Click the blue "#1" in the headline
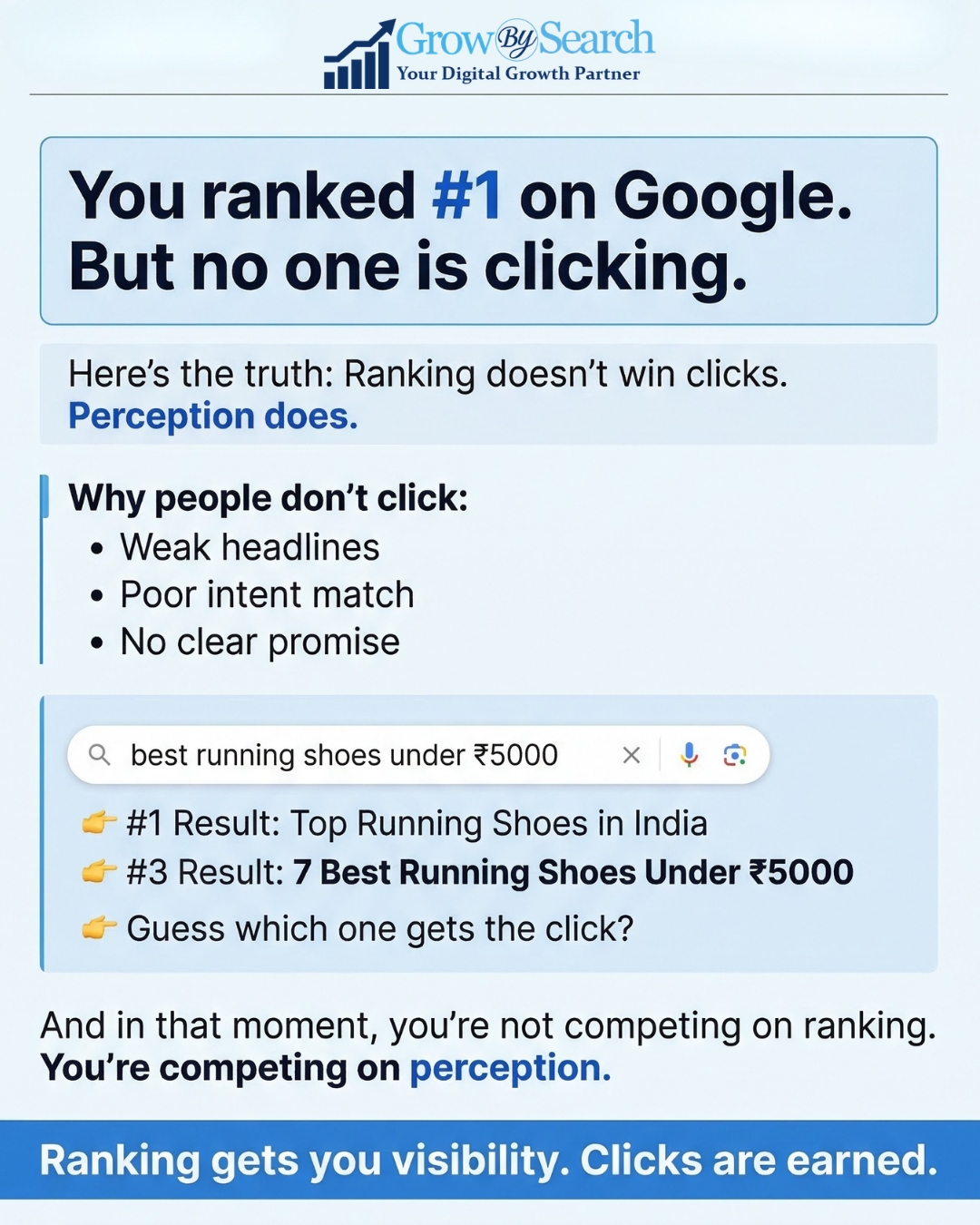 coord(466,196)
